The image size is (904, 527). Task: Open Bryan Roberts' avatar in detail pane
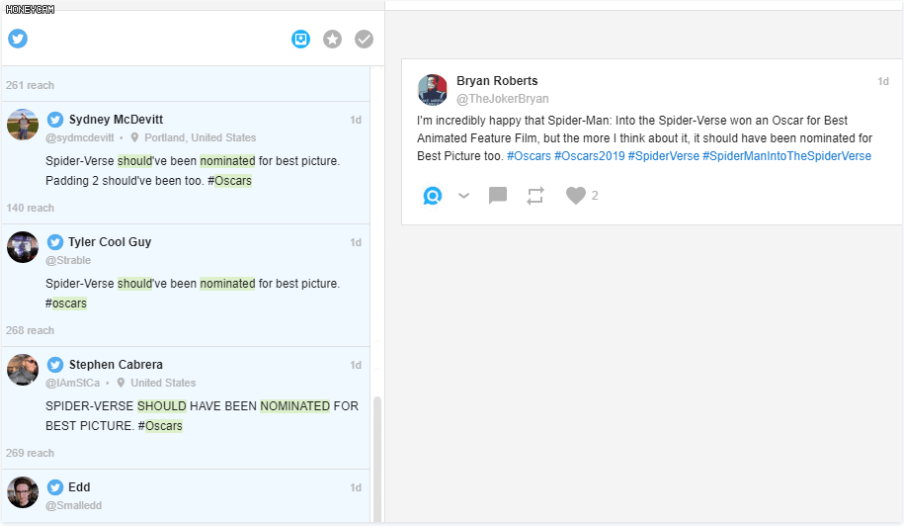[432, 89]
